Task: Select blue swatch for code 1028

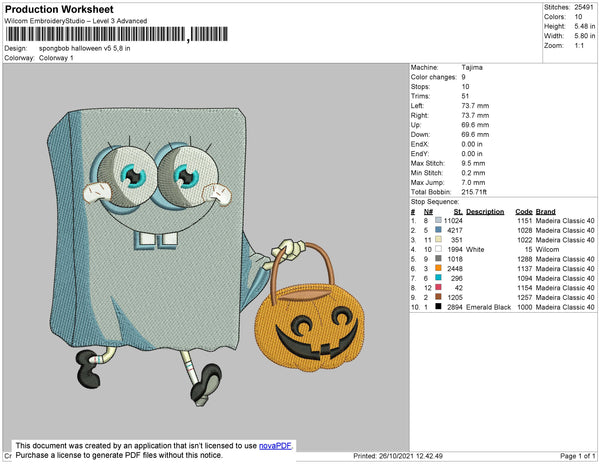Action: click(438, 230)
